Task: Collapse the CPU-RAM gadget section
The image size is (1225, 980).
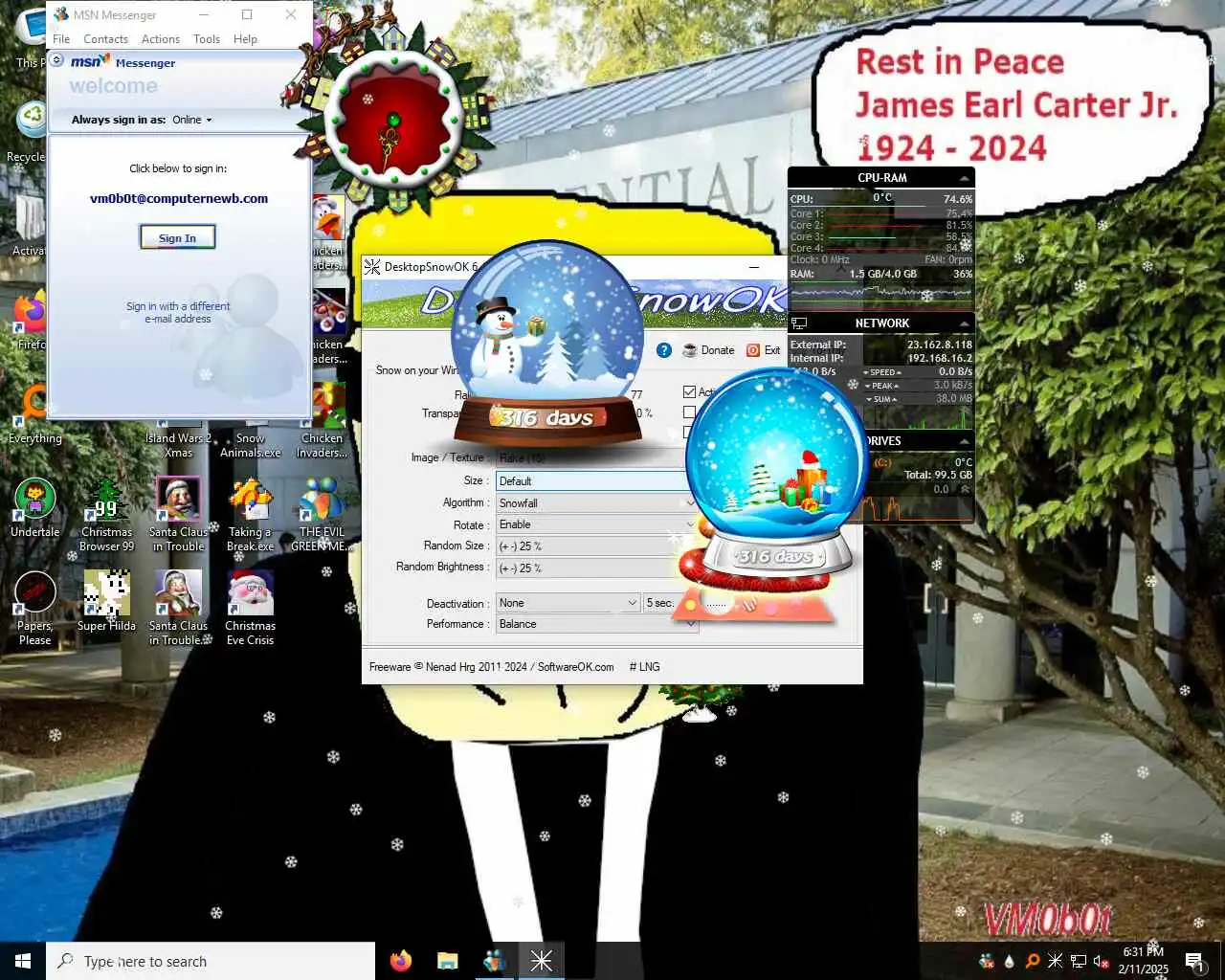Action: pos(964,178)
